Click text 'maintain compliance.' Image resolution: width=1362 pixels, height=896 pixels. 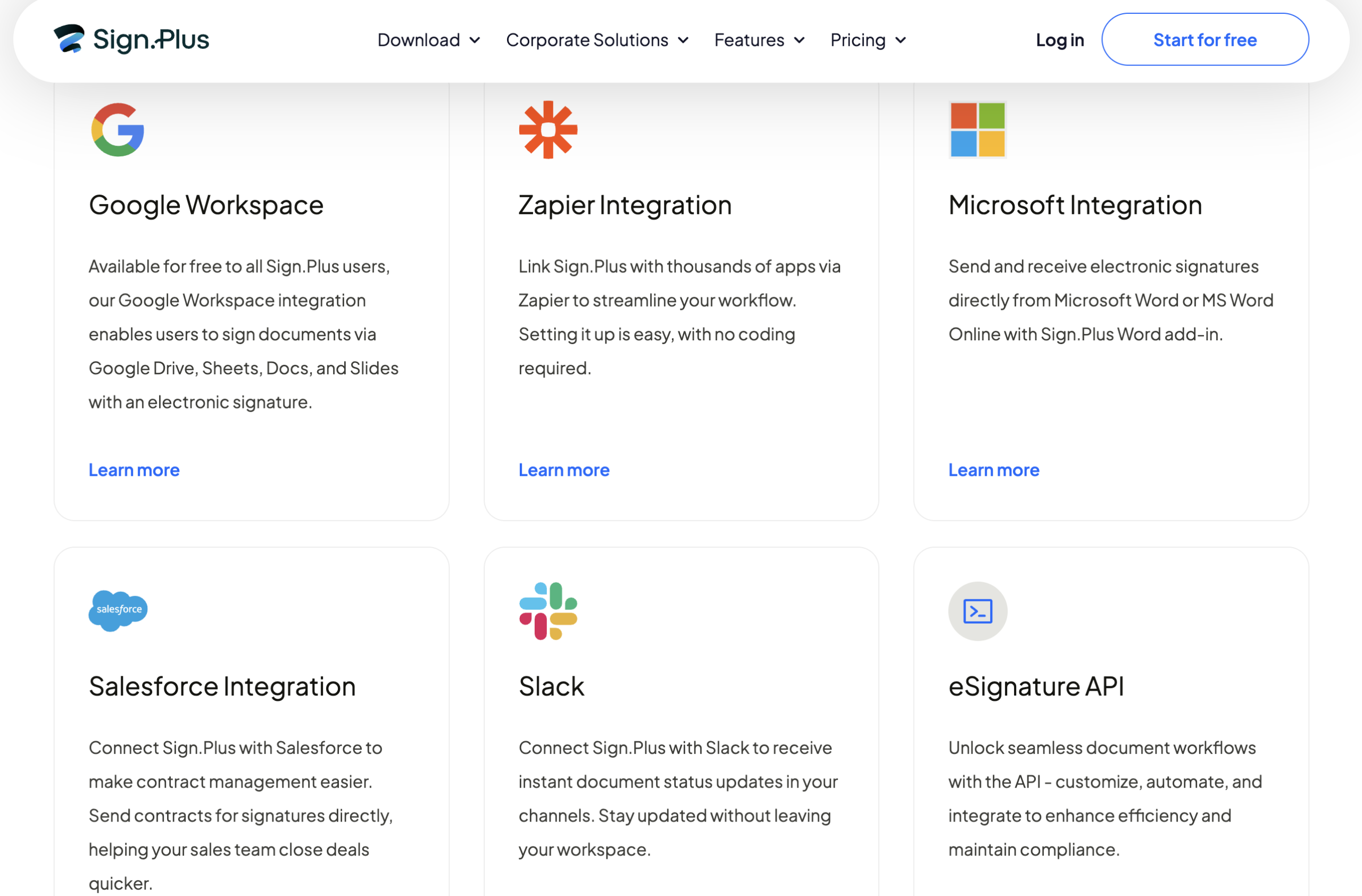(x=1034, y=850)
